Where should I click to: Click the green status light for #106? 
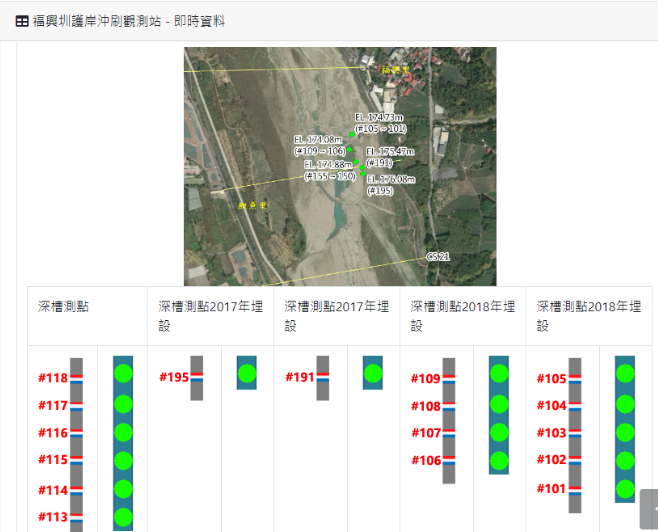pyautogui.click(x=499, y=461)
